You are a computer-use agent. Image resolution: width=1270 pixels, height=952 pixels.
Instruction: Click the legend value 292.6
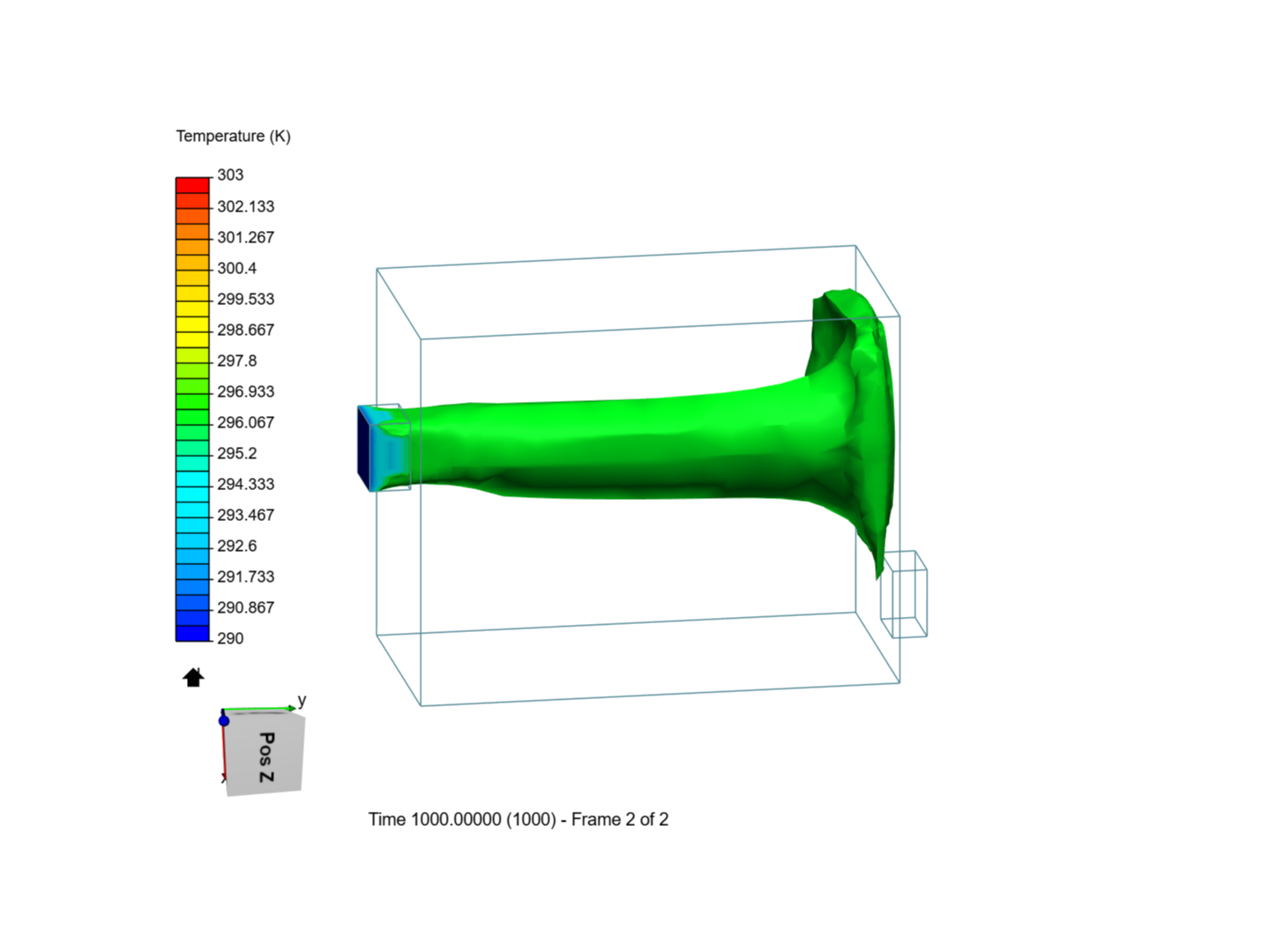click(x=237, y=546)
